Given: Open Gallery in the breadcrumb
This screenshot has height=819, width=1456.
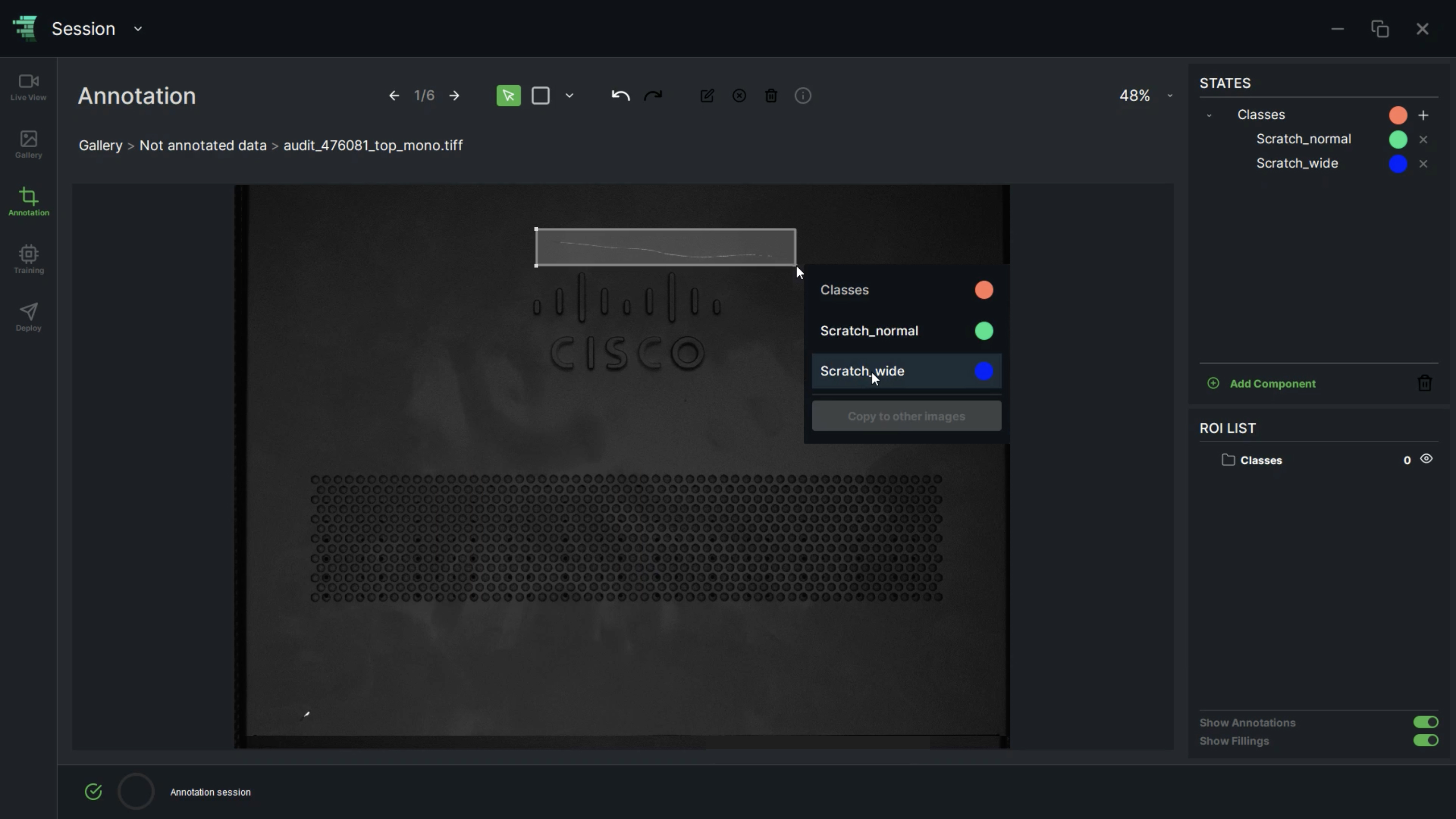Looking at the screenshot, I should [x=101, y=146].
